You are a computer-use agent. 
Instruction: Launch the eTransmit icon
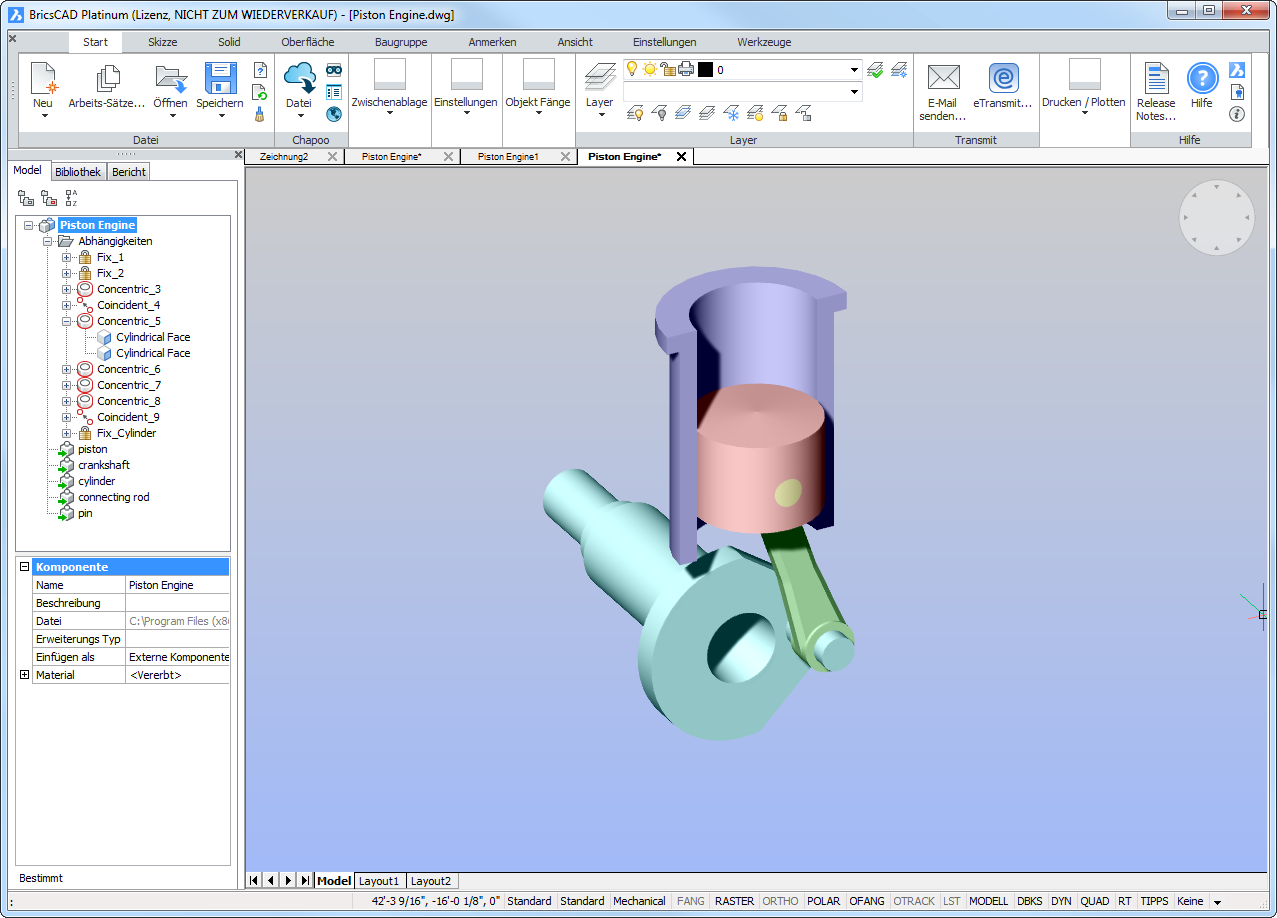1002,78
